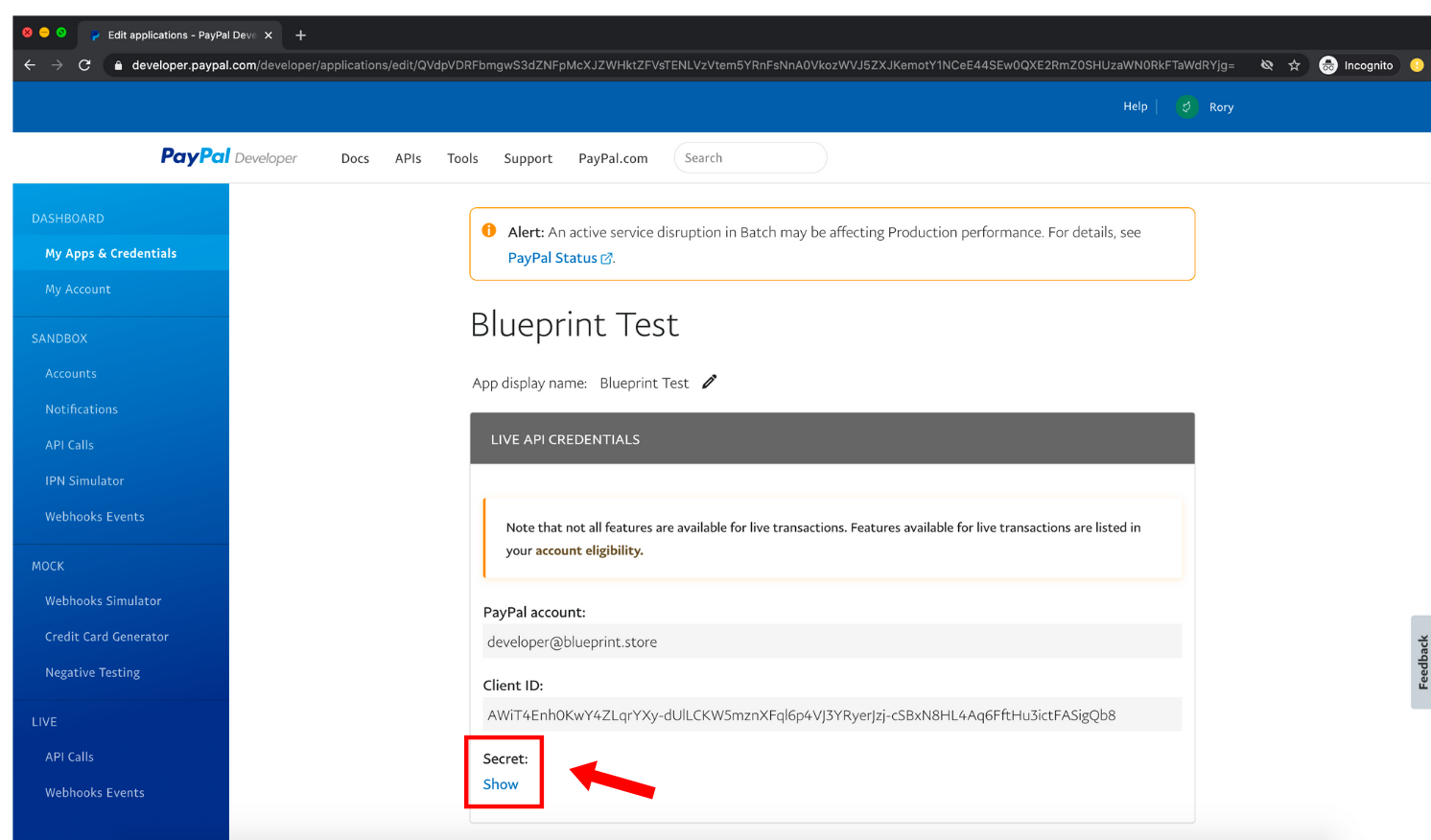The image size is (1431, 840).
Task: Open the Help link in the header
Action: (x=1136, y=106)
